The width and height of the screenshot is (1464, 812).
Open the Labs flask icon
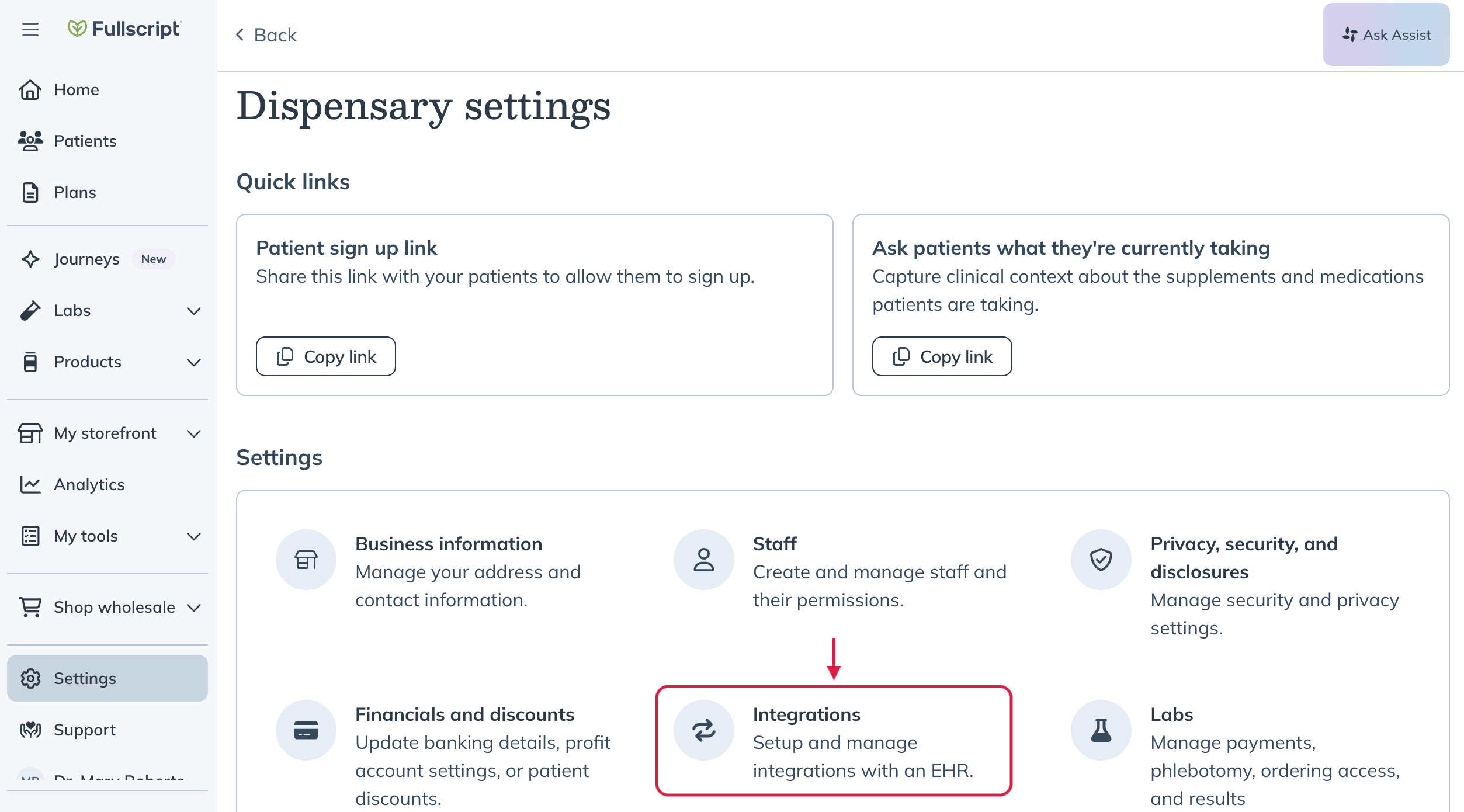coord(1101,730)
